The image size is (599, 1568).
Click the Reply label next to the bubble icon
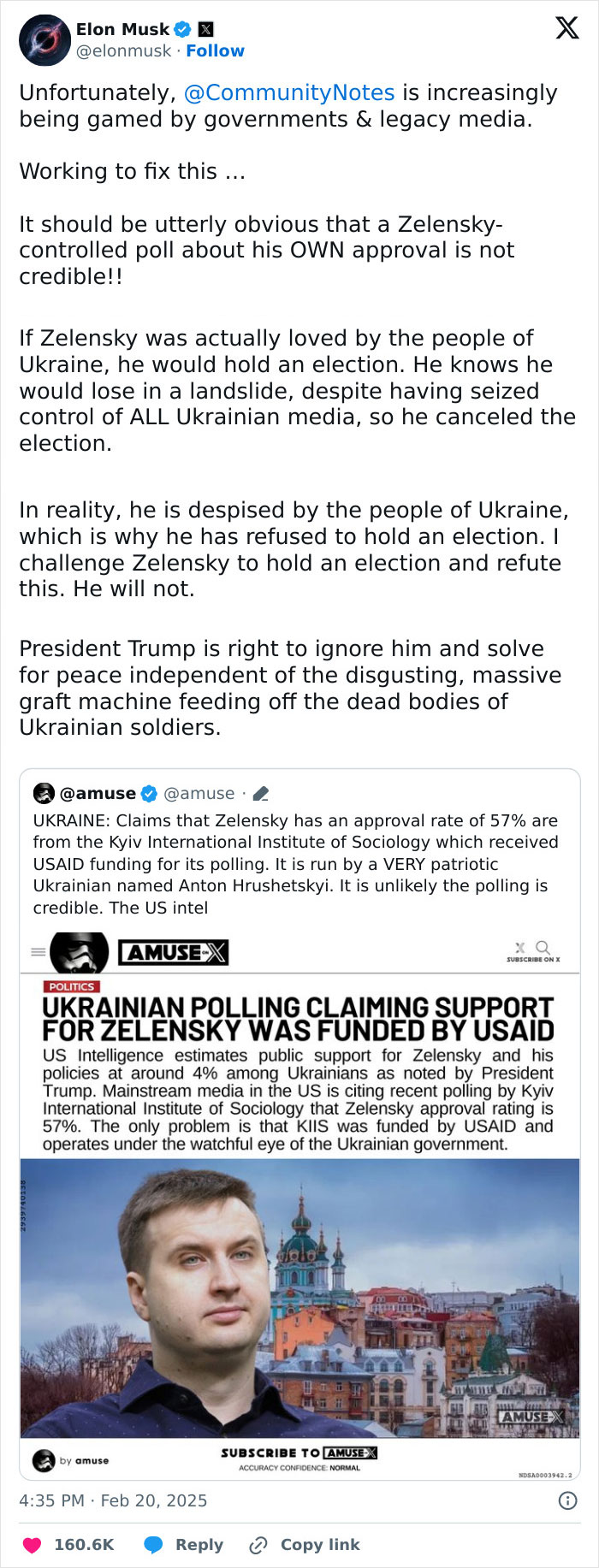pyautogui.click(x=198, y=1545)
